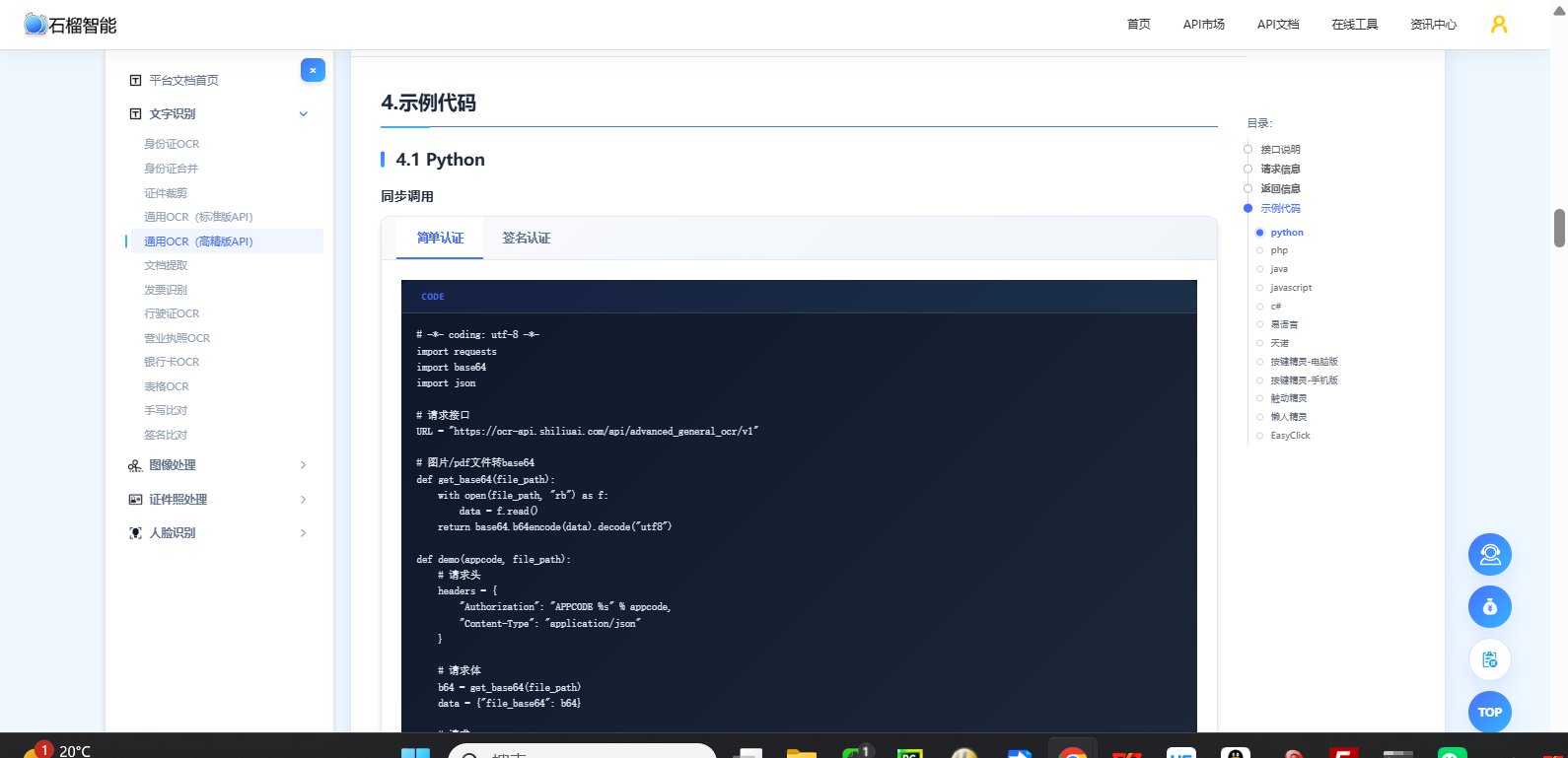1568x758 pixels.
Task: Click the 4.1 Python heading
Action: point(440,160)
